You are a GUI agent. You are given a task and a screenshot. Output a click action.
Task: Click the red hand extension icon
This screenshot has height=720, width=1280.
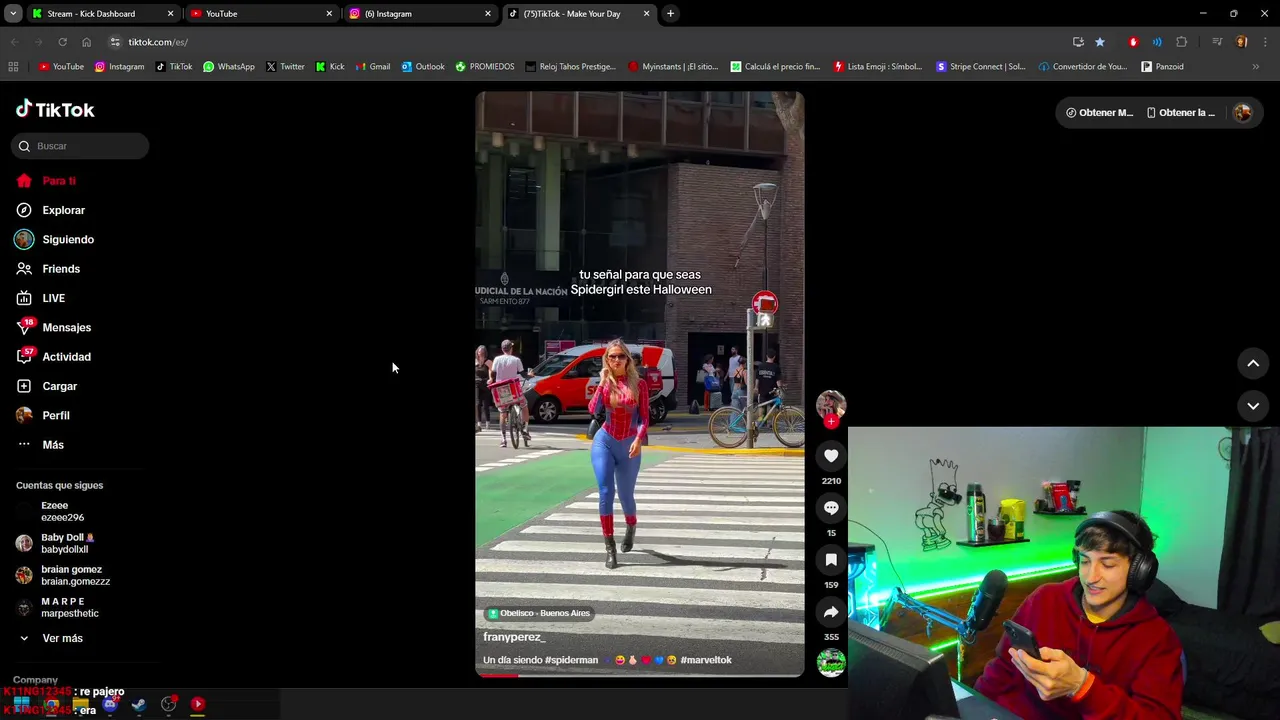point(1133,42)
